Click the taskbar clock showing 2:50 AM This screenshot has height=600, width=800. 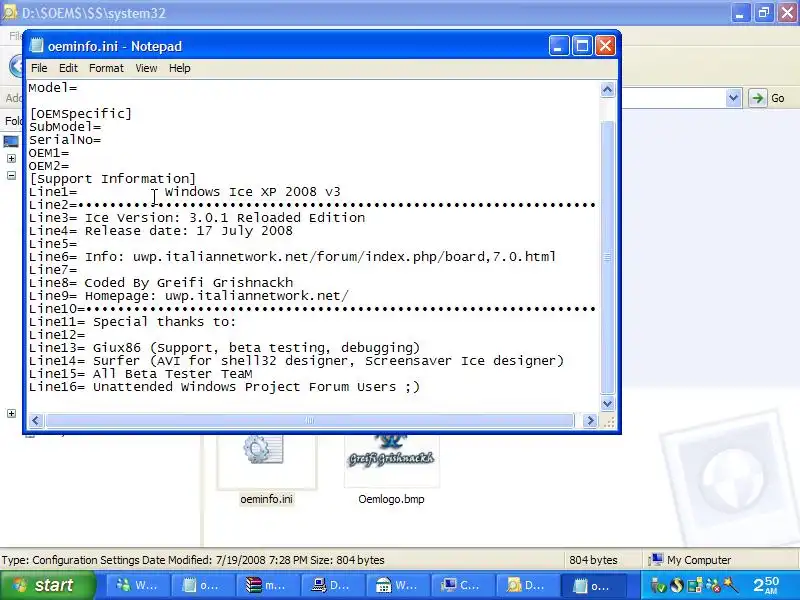point(766,585)
